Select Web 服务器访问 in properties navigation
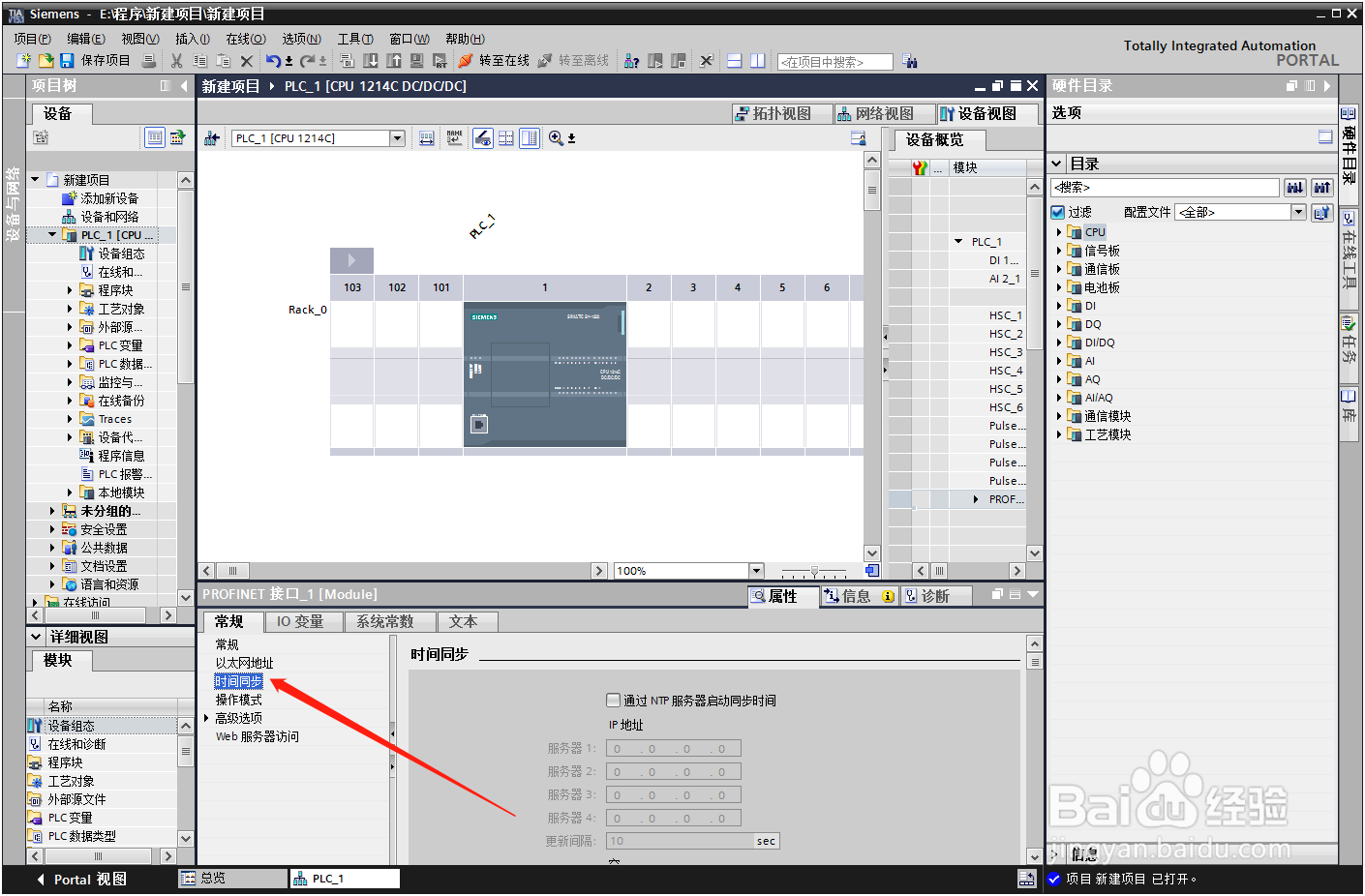The image size is (1365, 896). (x=257, y=736)
